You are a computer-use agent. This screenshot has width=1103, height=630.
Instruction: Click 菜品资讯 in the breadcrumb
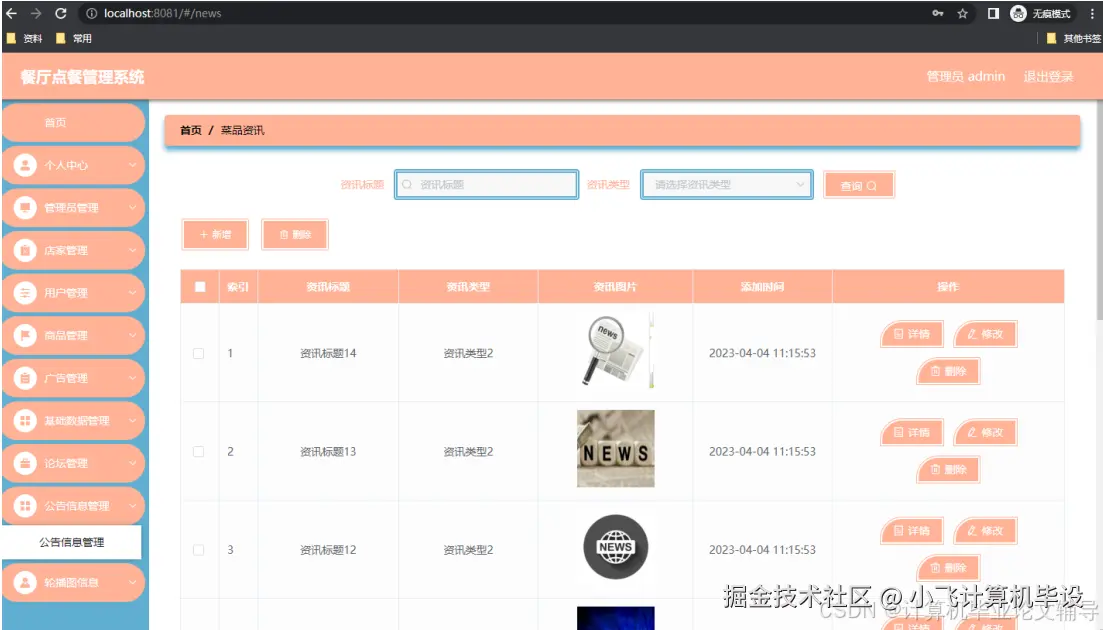click(243, 130)
